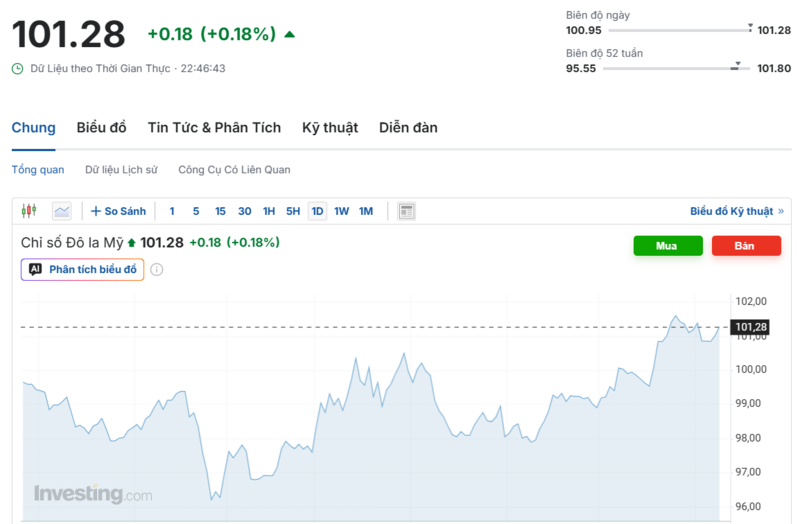This screenshot has width=800, height=524.
Task: Click the red Bán button
Action: coord(746,246)
